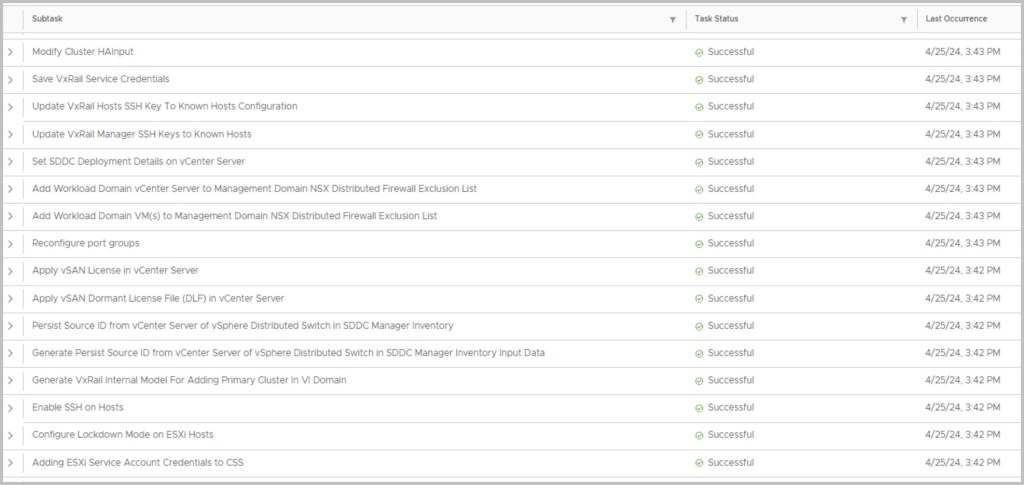Sort by the Subtask column header
The height and width of the screenshot is (485, 1024).
click(47, 19)
